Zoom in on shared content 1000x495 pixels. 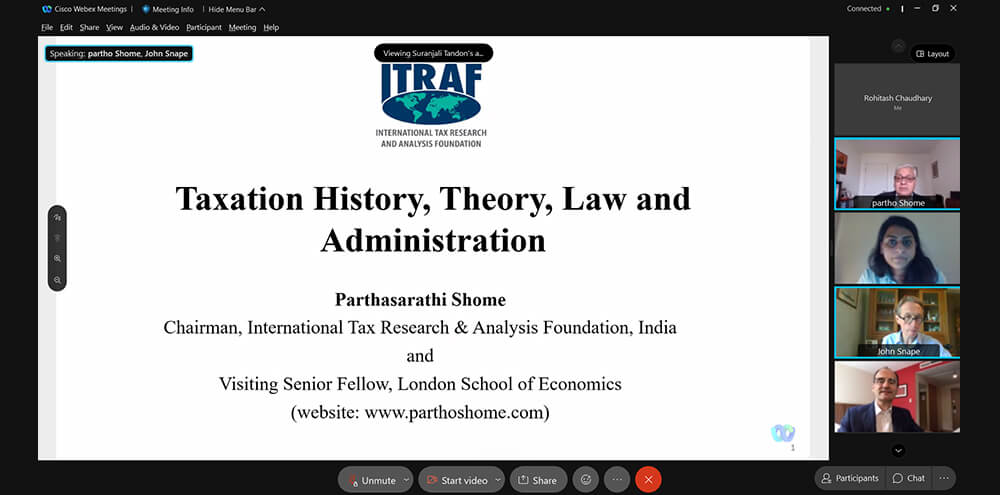pyautogui.click(x=57, y=258)
